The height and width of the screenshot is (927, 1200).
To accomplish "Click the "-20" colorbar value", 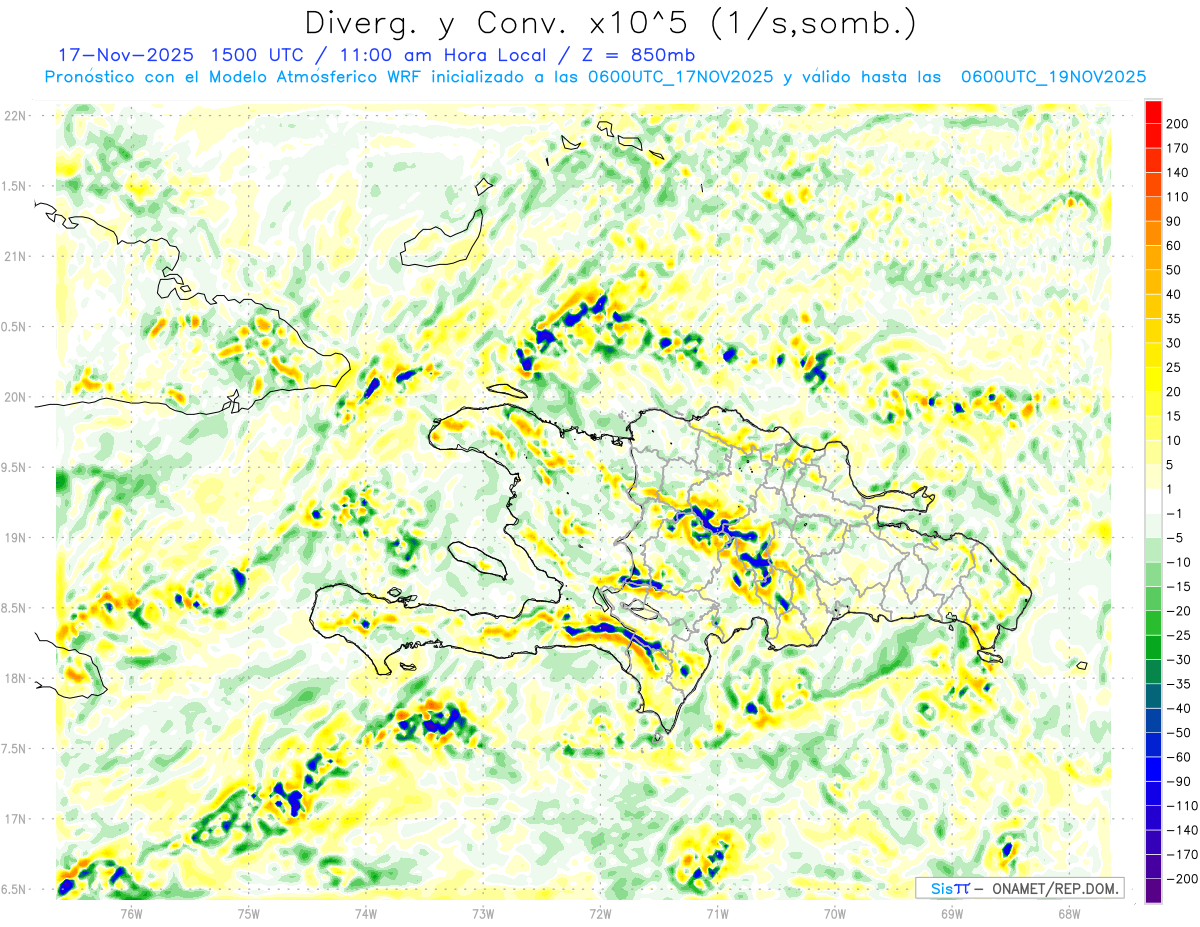I will click(1180, 611).
